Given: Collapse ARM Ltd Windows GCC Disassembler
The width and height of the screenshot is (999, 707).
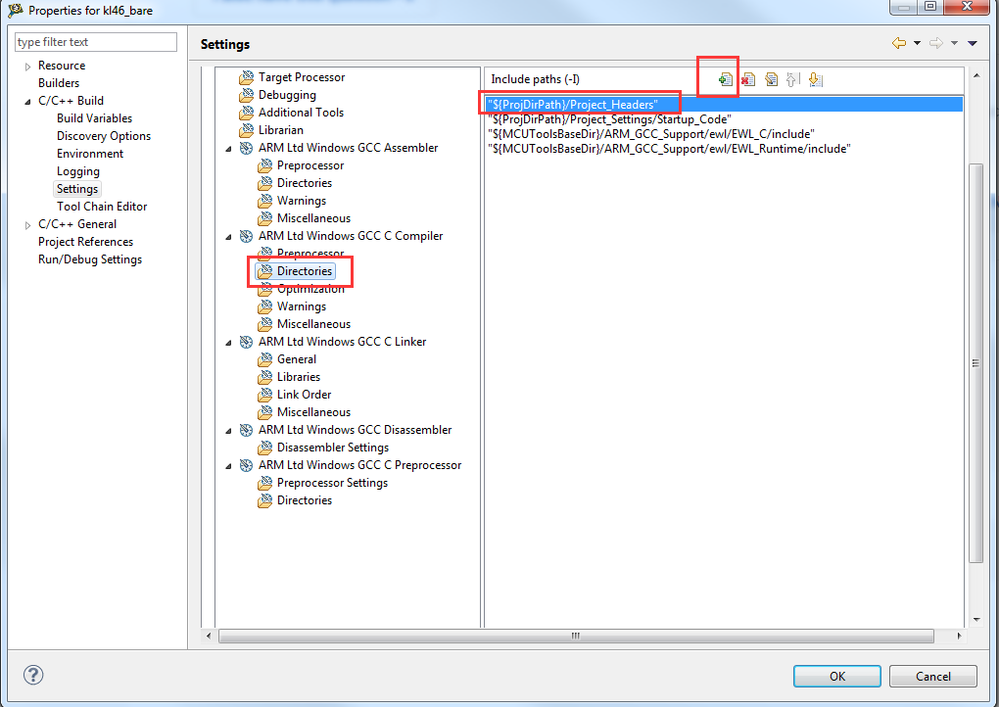Looking at the screenshot, I should [x=229, y=431].
